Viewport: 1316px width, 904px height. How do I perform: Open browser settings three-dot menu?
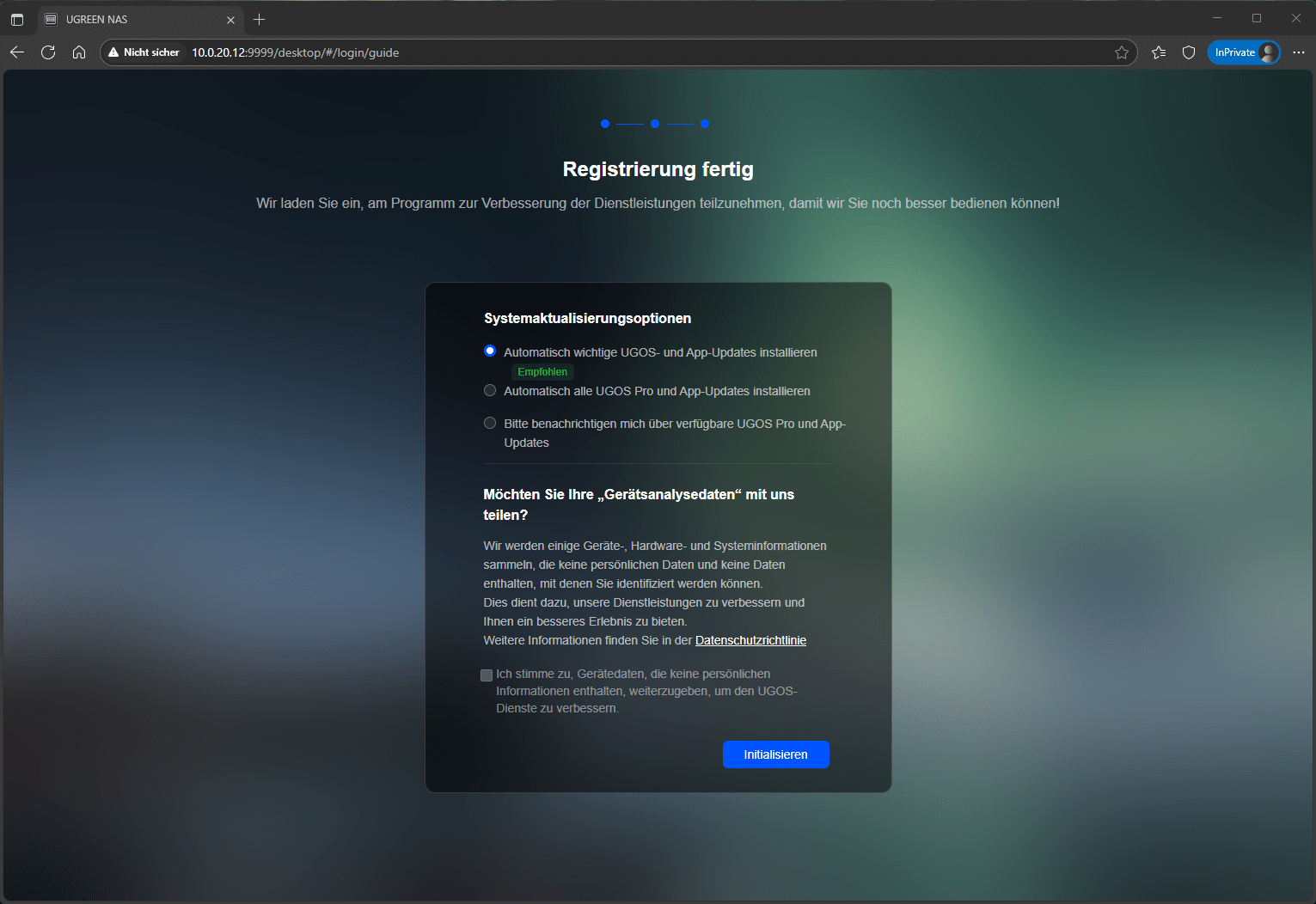coord(1298,52)
